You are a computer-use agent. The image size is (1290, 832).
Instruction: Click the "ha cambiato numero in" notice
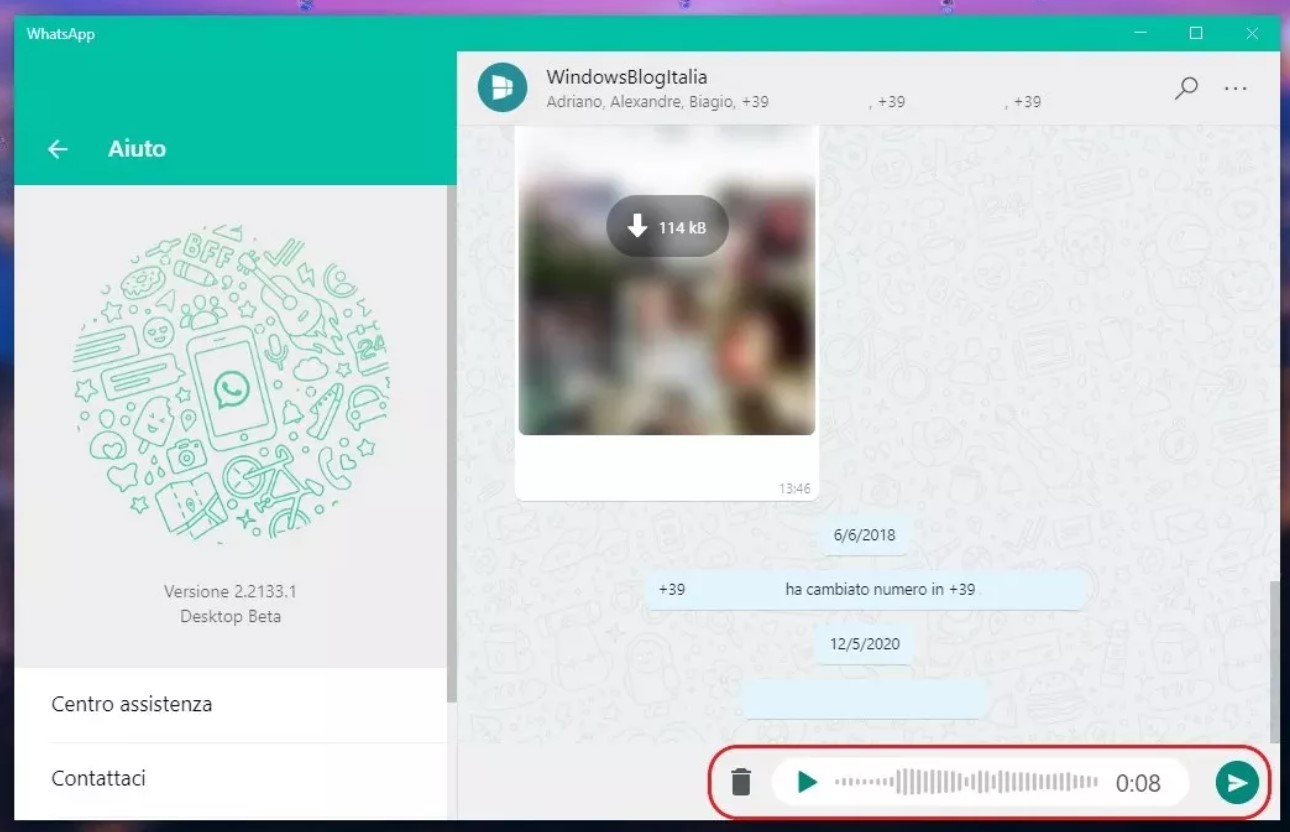[866, 590]
